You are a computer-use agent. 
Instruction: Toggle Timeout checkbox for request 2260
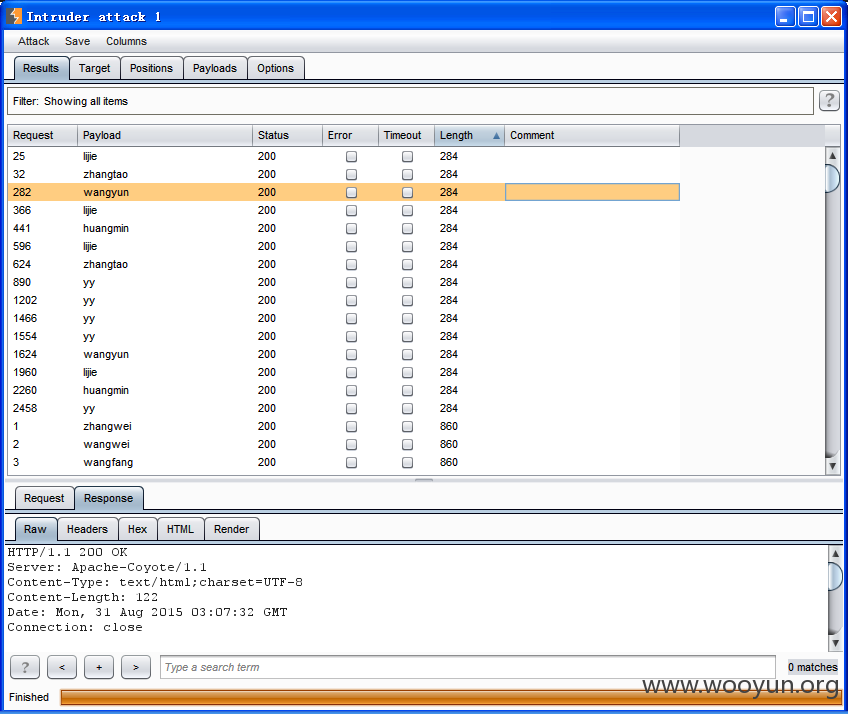(407, 391)
